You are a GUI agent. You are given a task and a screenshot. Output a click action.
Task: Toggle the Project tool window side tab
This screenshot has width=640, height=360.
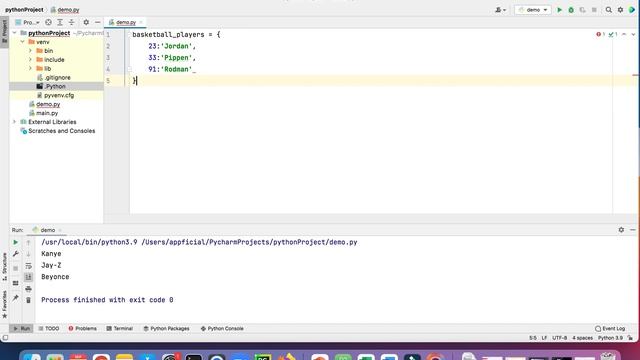pos(4,32)
